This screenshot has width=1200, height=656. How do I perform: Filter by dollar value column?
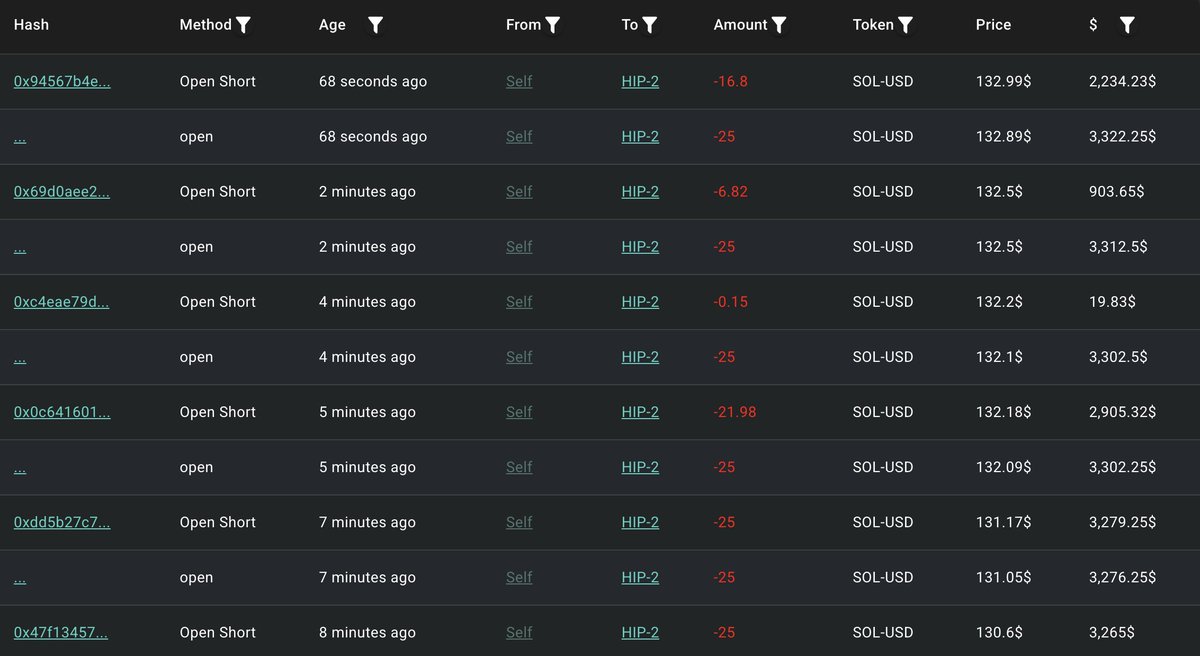pos(1127,25)
